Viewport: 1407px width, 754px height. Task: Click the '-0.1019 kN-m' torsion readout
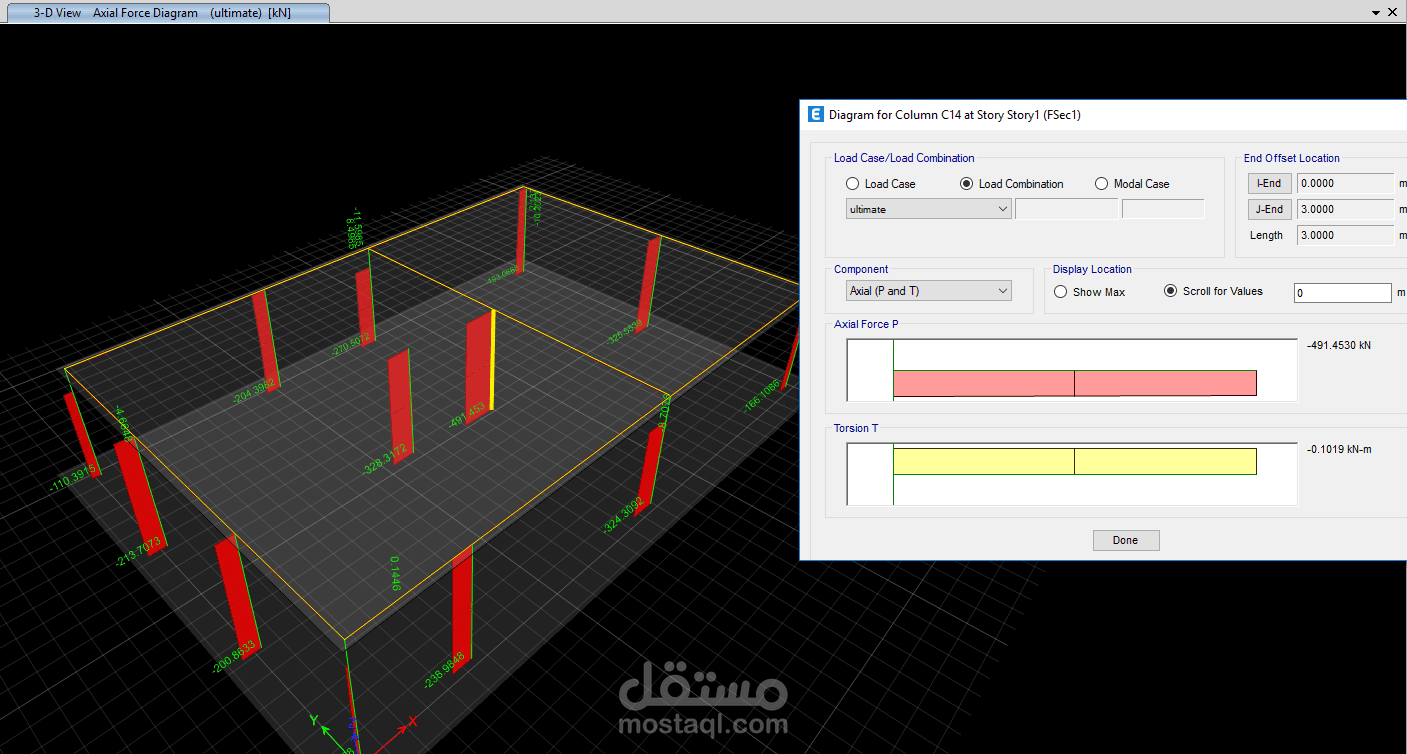pyautogui.click(x=1339, y=449)
